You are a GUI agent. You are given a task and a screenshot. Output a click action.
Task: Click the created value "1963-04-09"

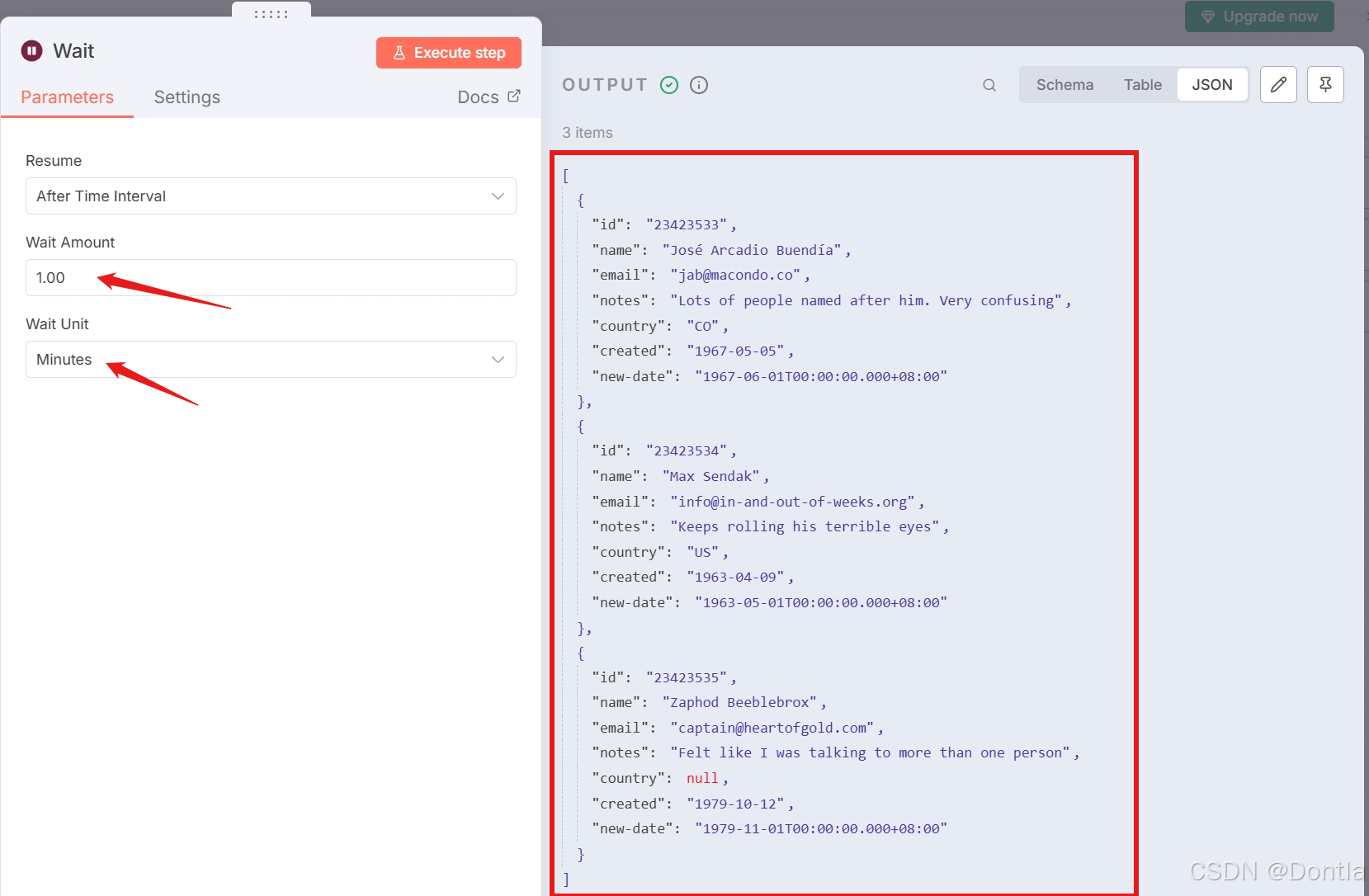(736, 578)
